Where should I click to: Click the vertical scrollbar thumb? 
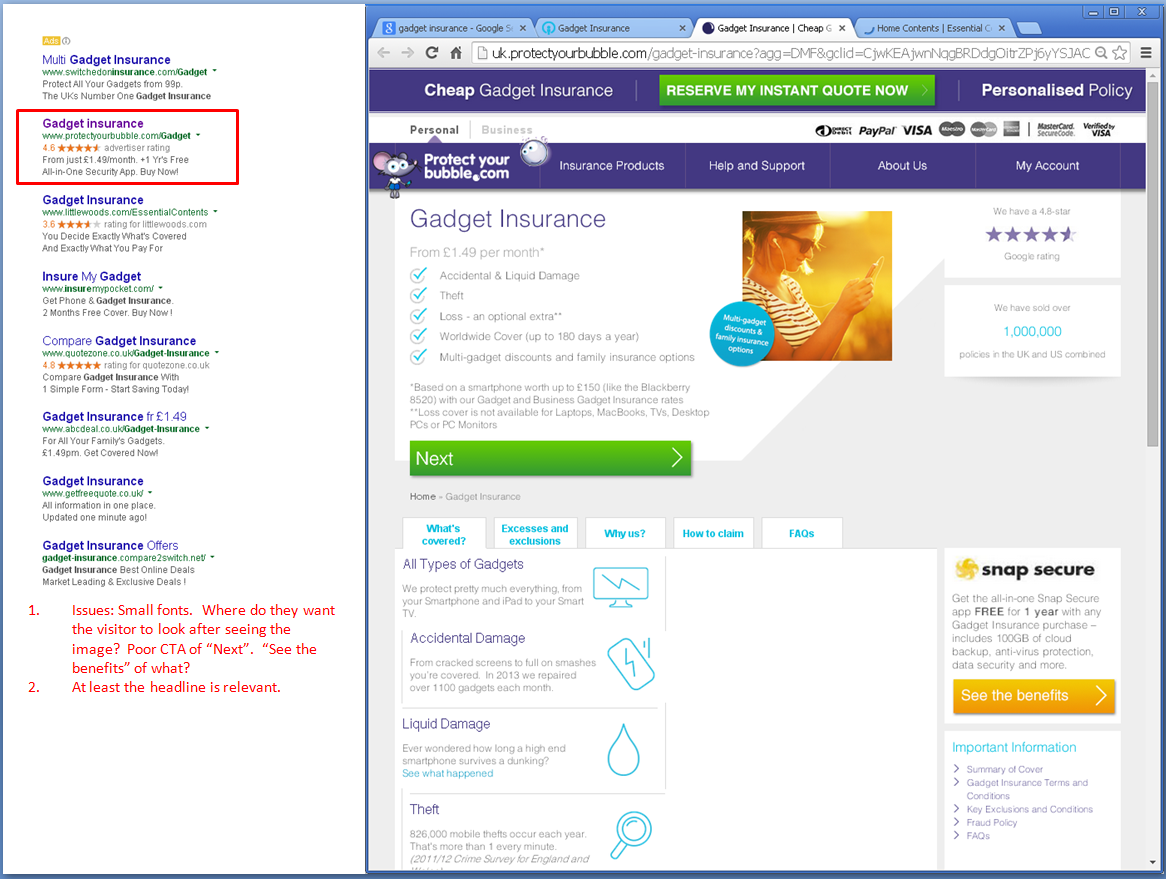point(1153,264)
